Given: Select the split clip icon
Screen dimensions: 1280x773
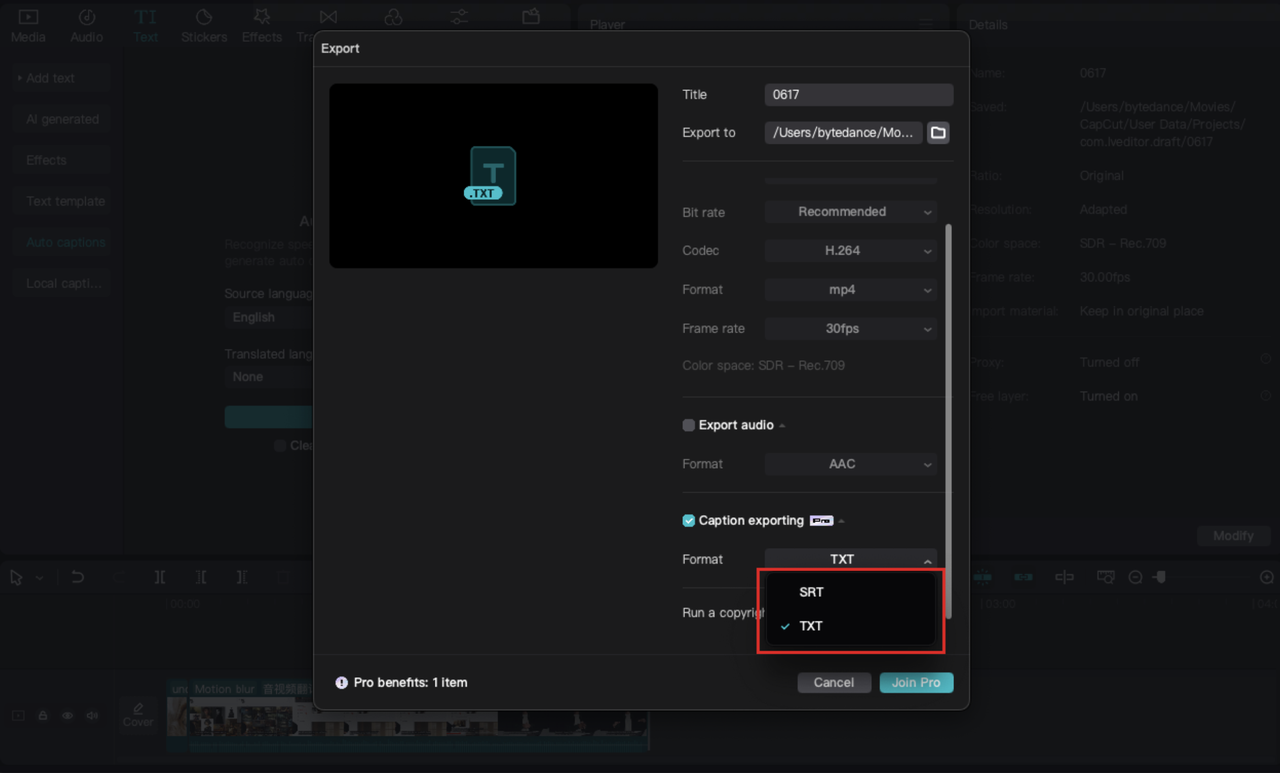Looking at the screenshot, I should click(x=160, y=577).
